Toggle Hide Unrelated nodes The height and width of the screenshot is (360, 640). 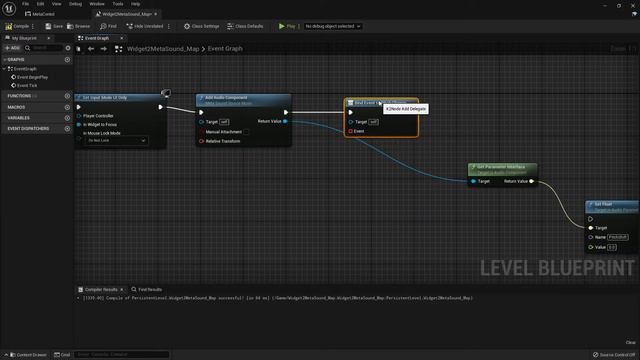click(144, 26)
